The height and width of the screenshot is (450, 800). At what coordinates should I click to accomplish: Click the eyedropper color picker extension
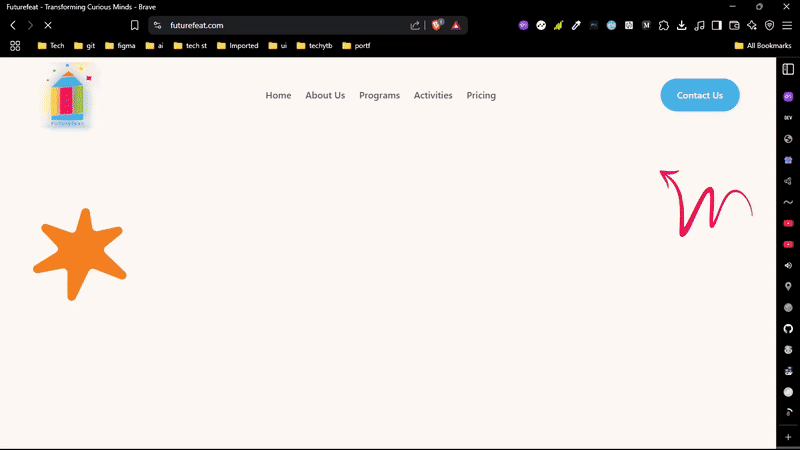point(576,25)
